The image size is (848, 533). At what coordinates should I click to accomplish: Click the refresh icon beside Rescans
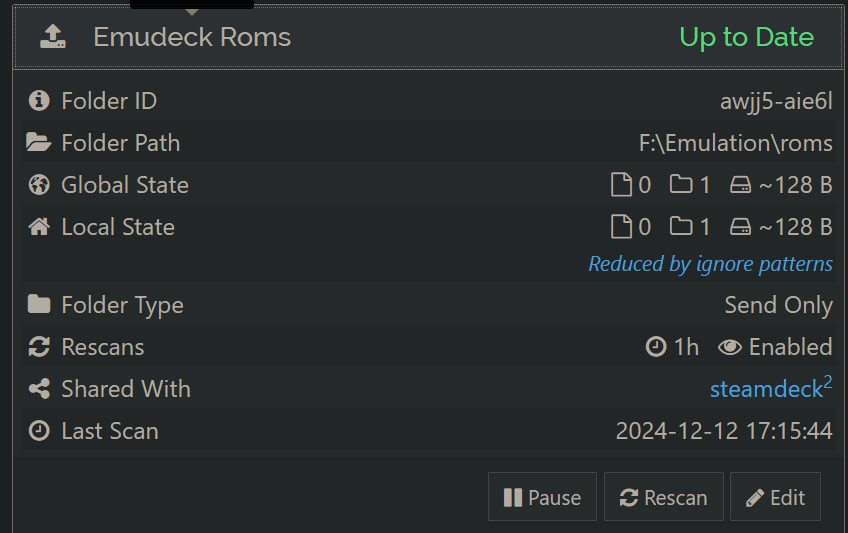[x=39, y=347]
